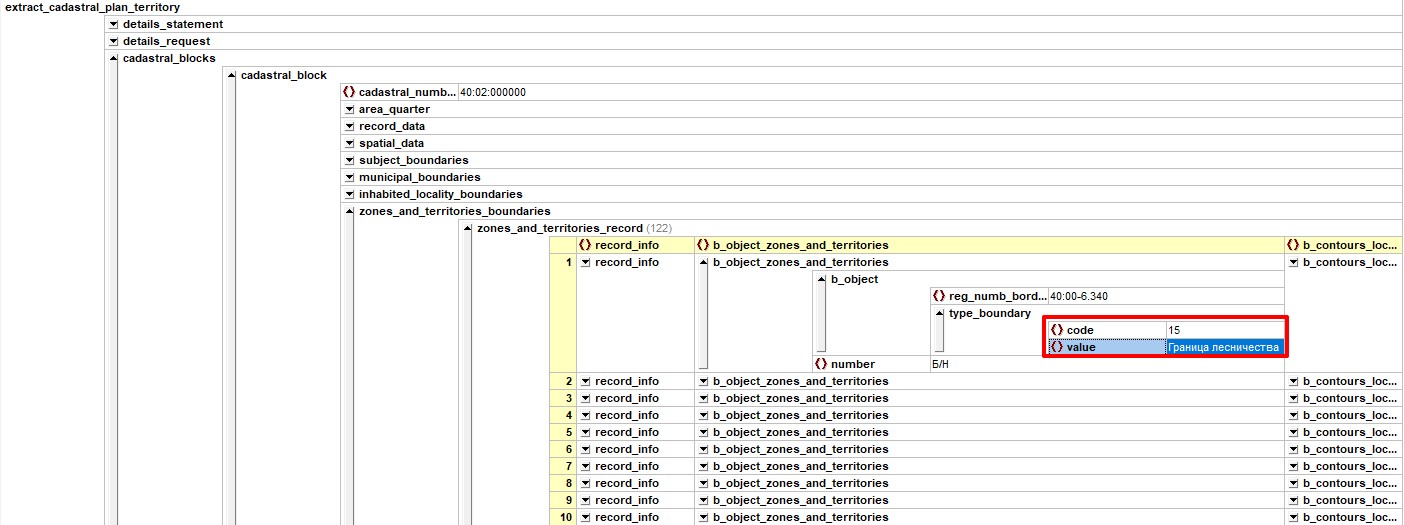Select row number 6 header
This screenshot has width=1404, height=525.
(x=563, y=449)
